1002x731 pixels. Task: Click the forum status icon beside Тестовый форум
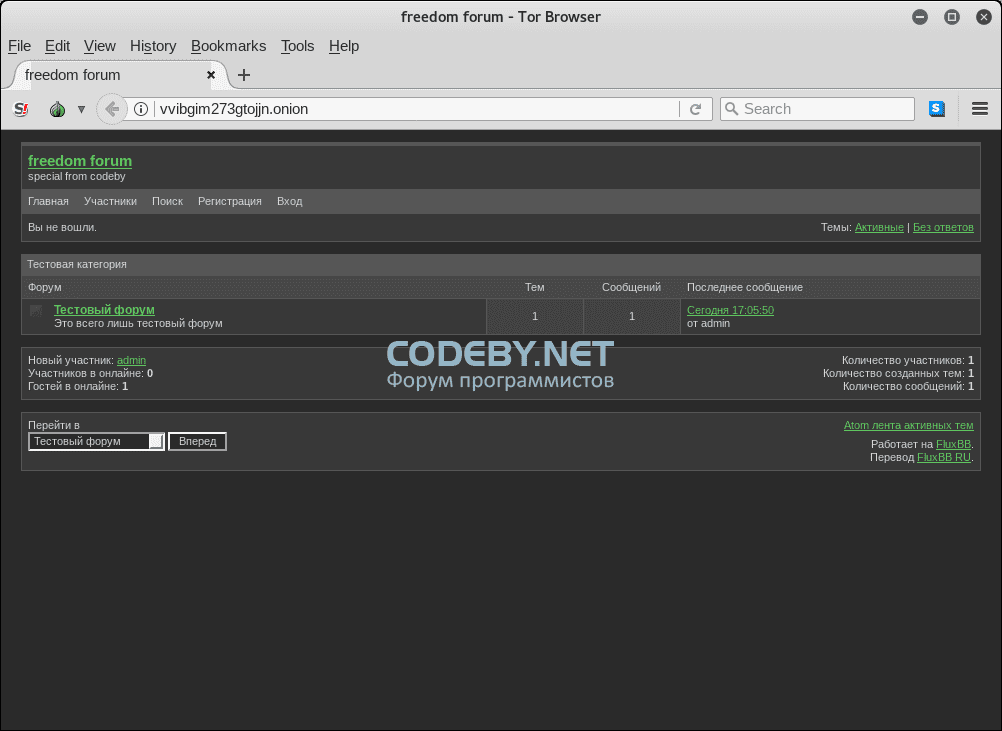point(36,311)
